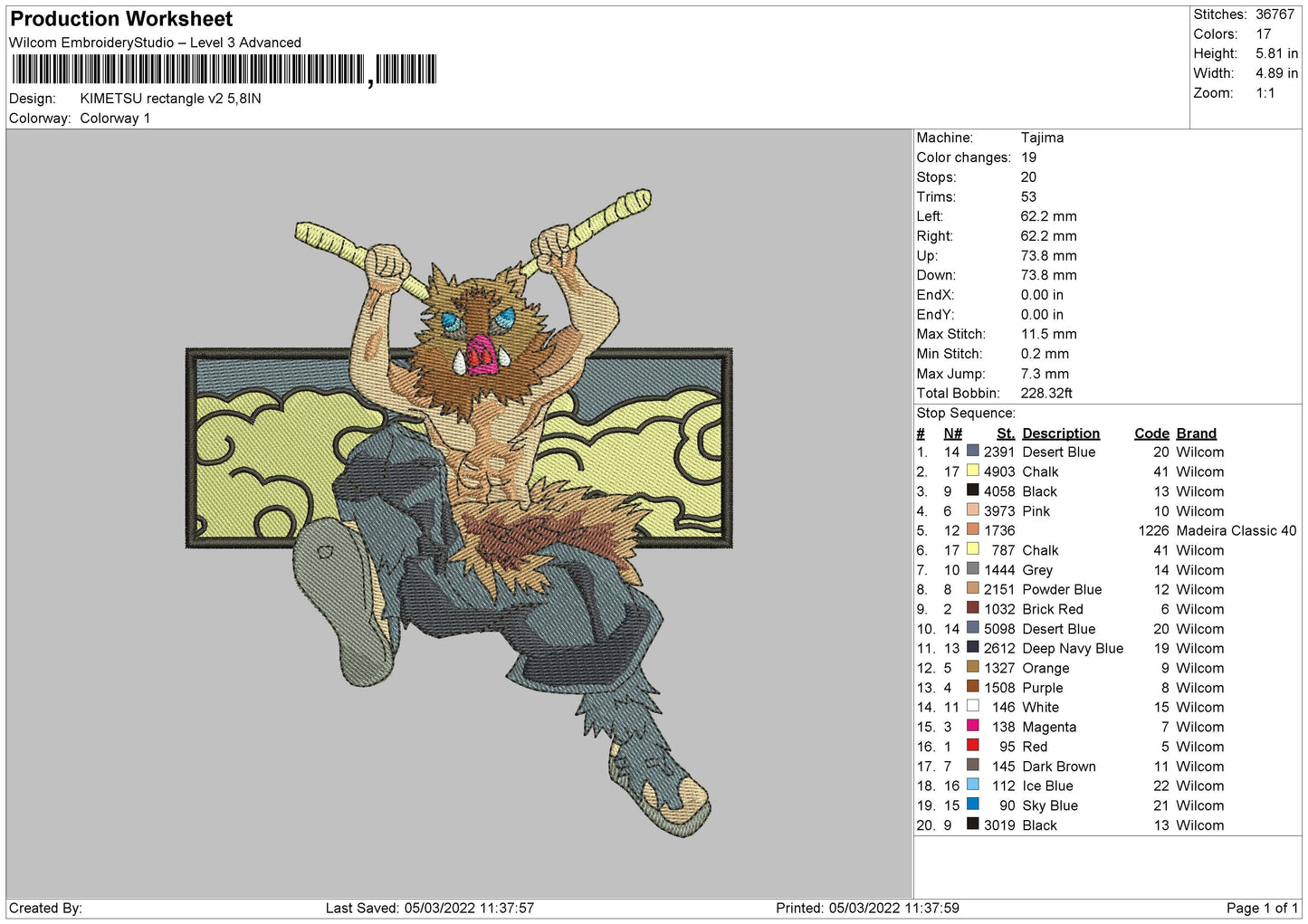The height and width of the screenshot is (924, 1308).
Task: Click the Colors value 17
Action: (x=1264, y=34)
